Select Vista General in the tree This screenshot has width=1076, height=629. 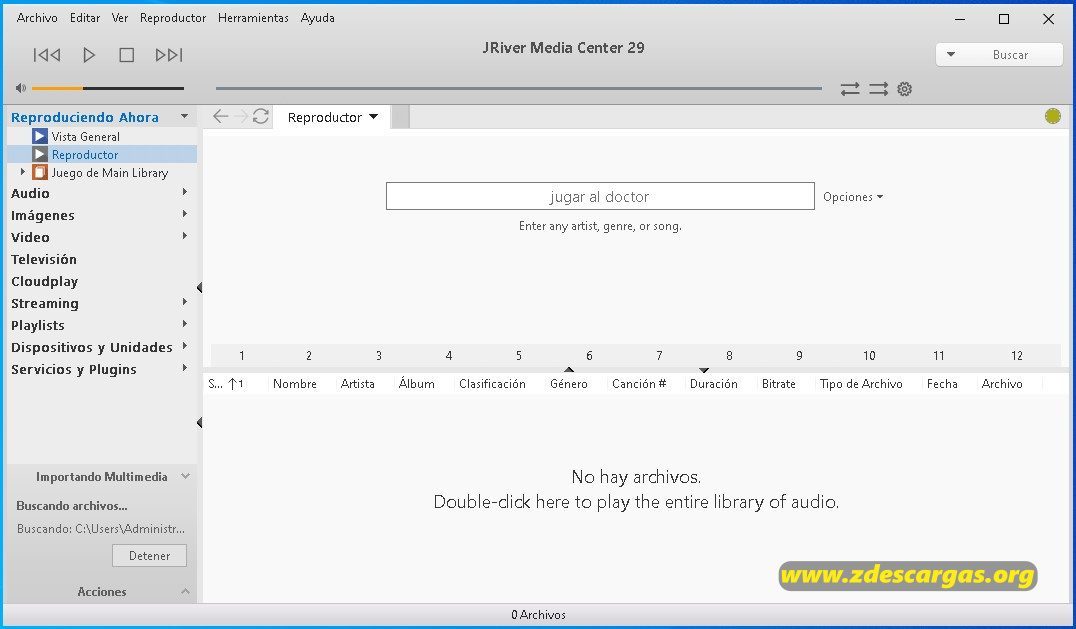point(86,137)
